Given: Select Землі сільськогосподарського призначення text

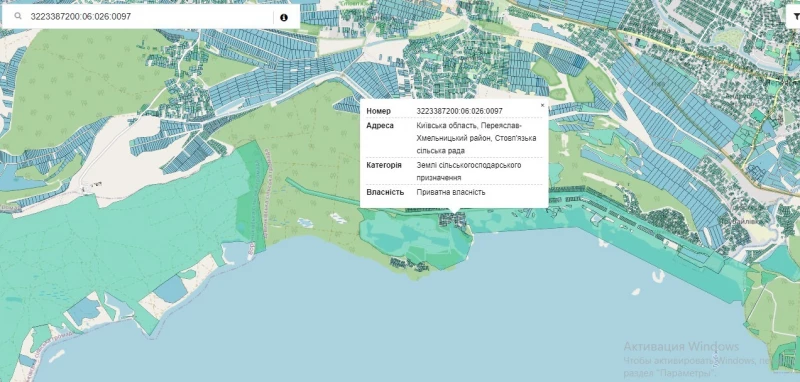Looking at the screenshot, I should point(468,171).
